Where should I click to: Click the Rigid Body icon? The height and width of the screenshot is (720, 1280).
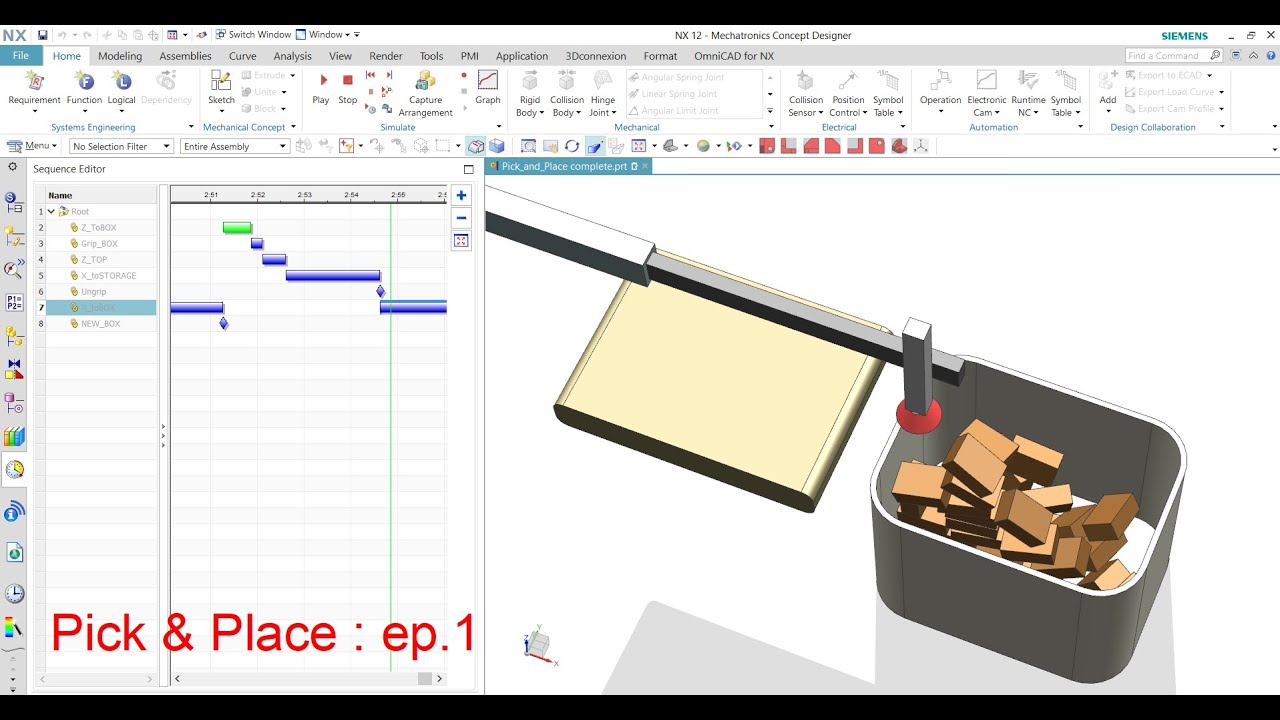click(530, 81)
